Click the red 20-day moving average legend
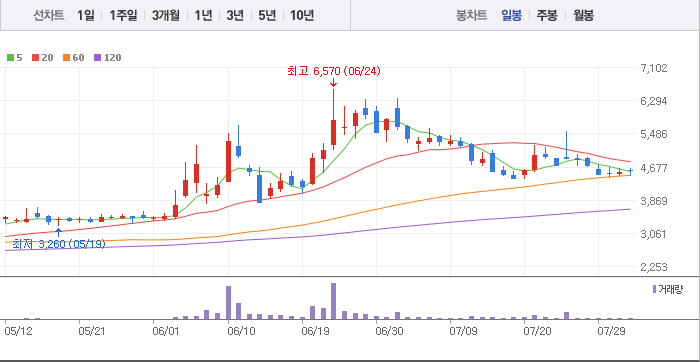The height and width of the screenshot is (362, 700). [x=42, y=58]
